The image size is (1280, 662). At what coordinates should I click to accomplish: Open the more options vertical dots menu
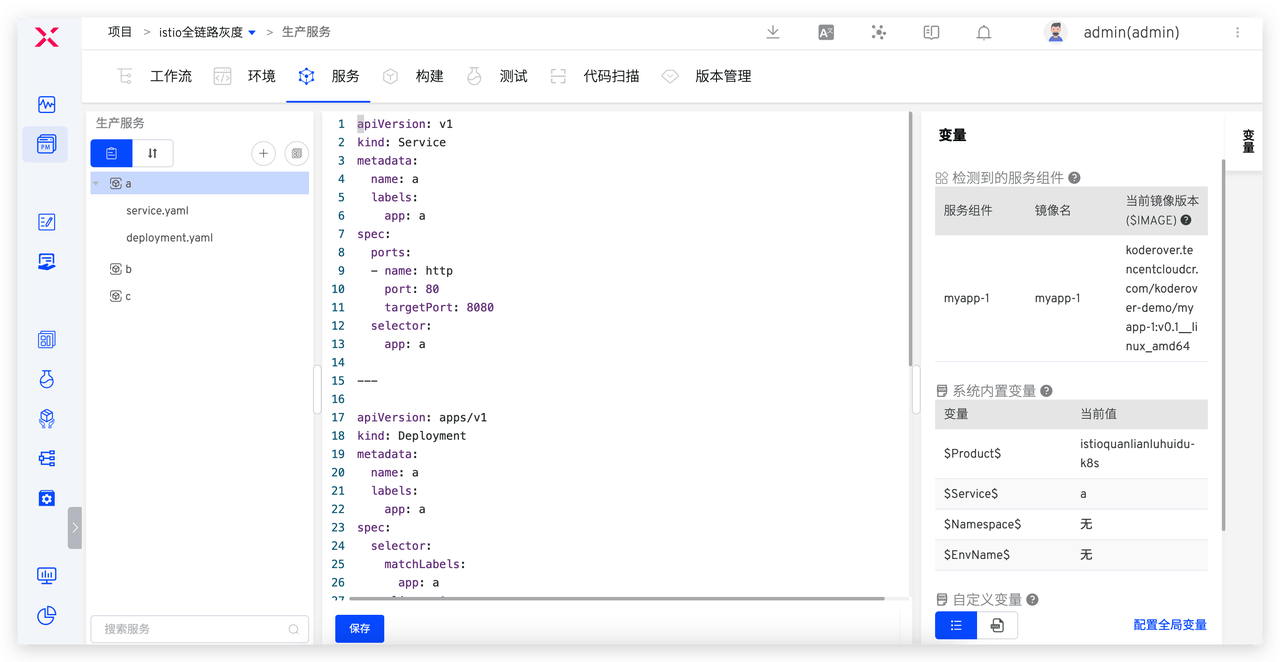(1238, 32)
